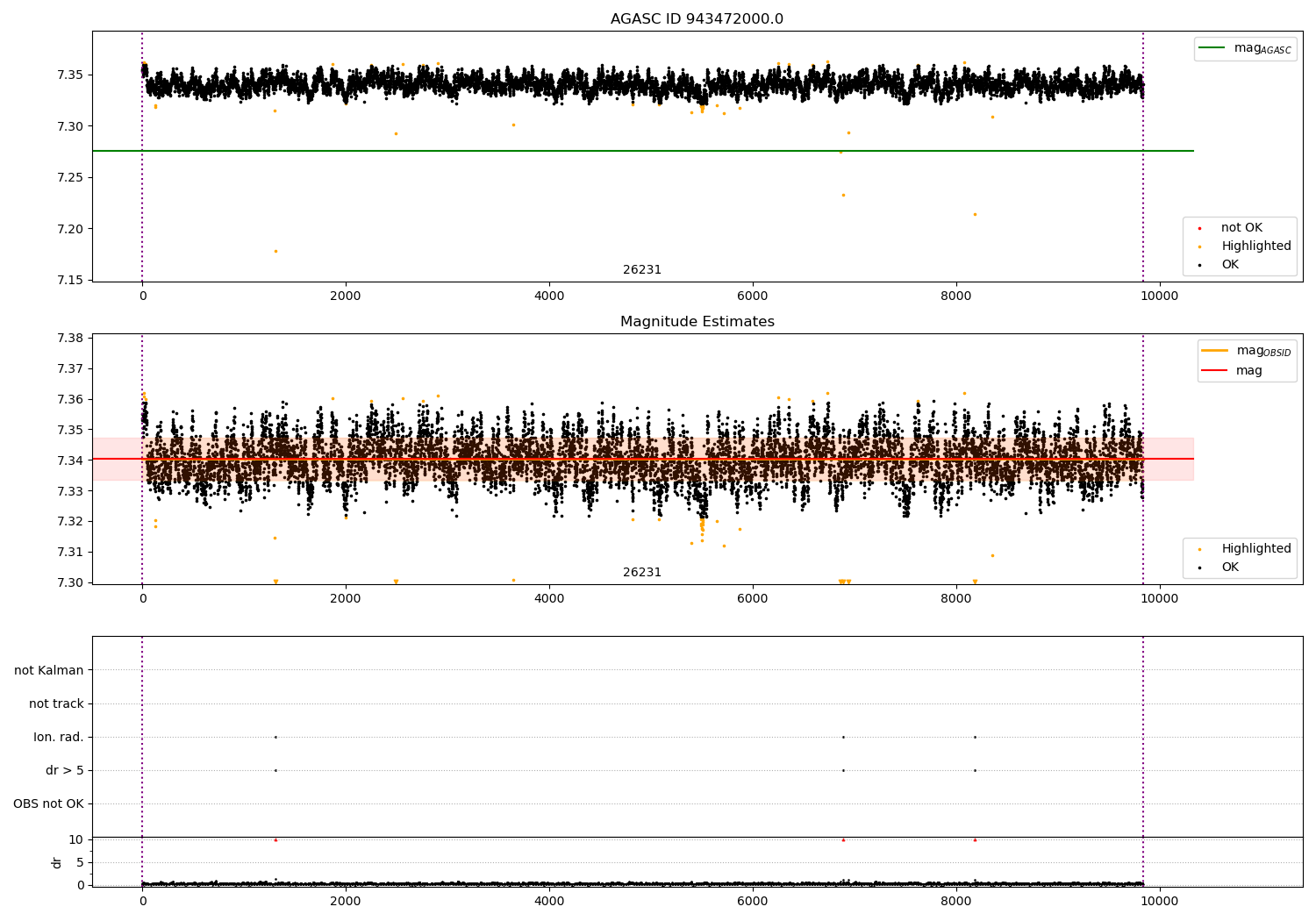Click the not track row label
The height and width of the screenshot is (921, 1316).
56,703
